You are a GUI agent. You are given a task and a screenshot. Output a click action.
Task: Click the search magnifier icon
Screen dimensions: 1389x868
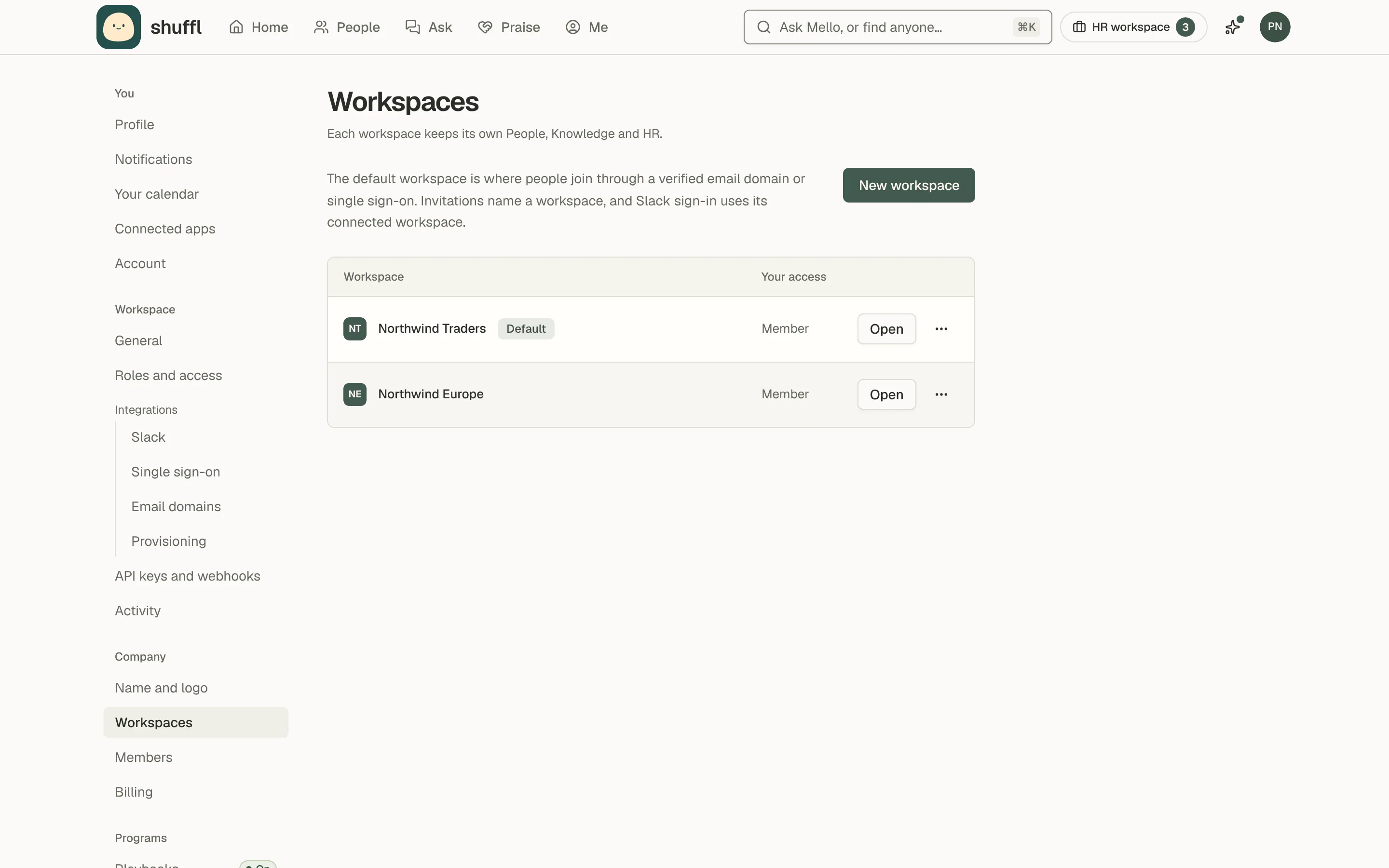[x=763, y=27]
